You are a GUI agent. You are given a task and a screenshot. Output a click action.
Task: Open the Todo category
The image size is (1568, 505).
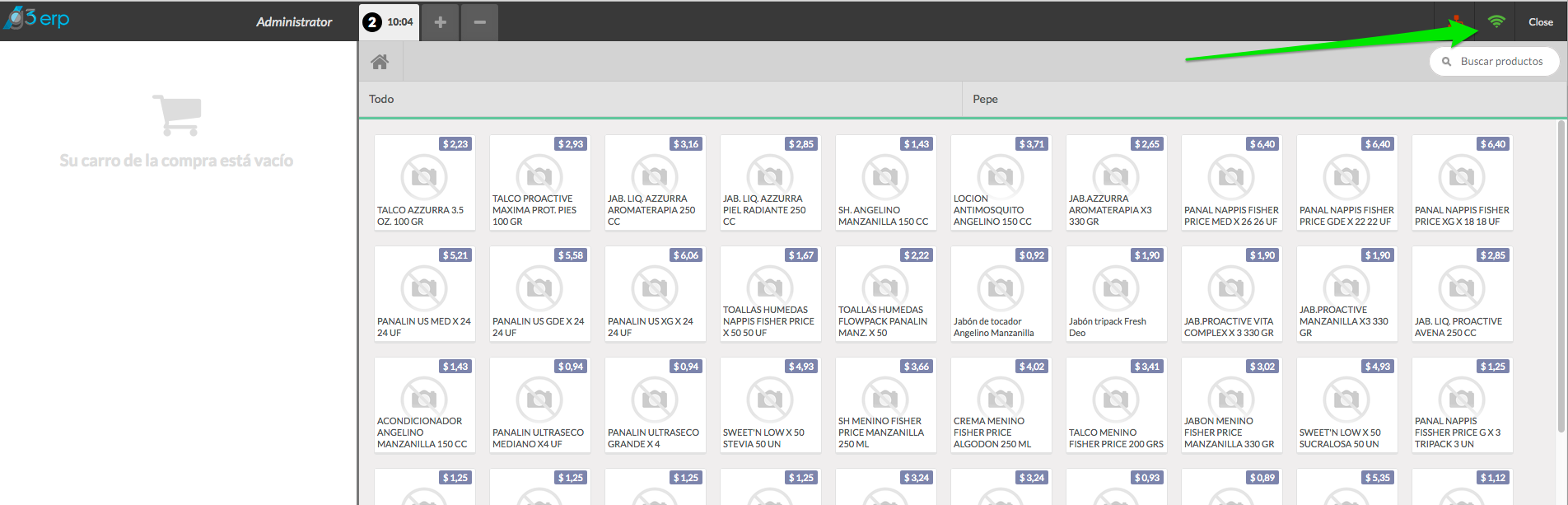(x=660, y=99)
